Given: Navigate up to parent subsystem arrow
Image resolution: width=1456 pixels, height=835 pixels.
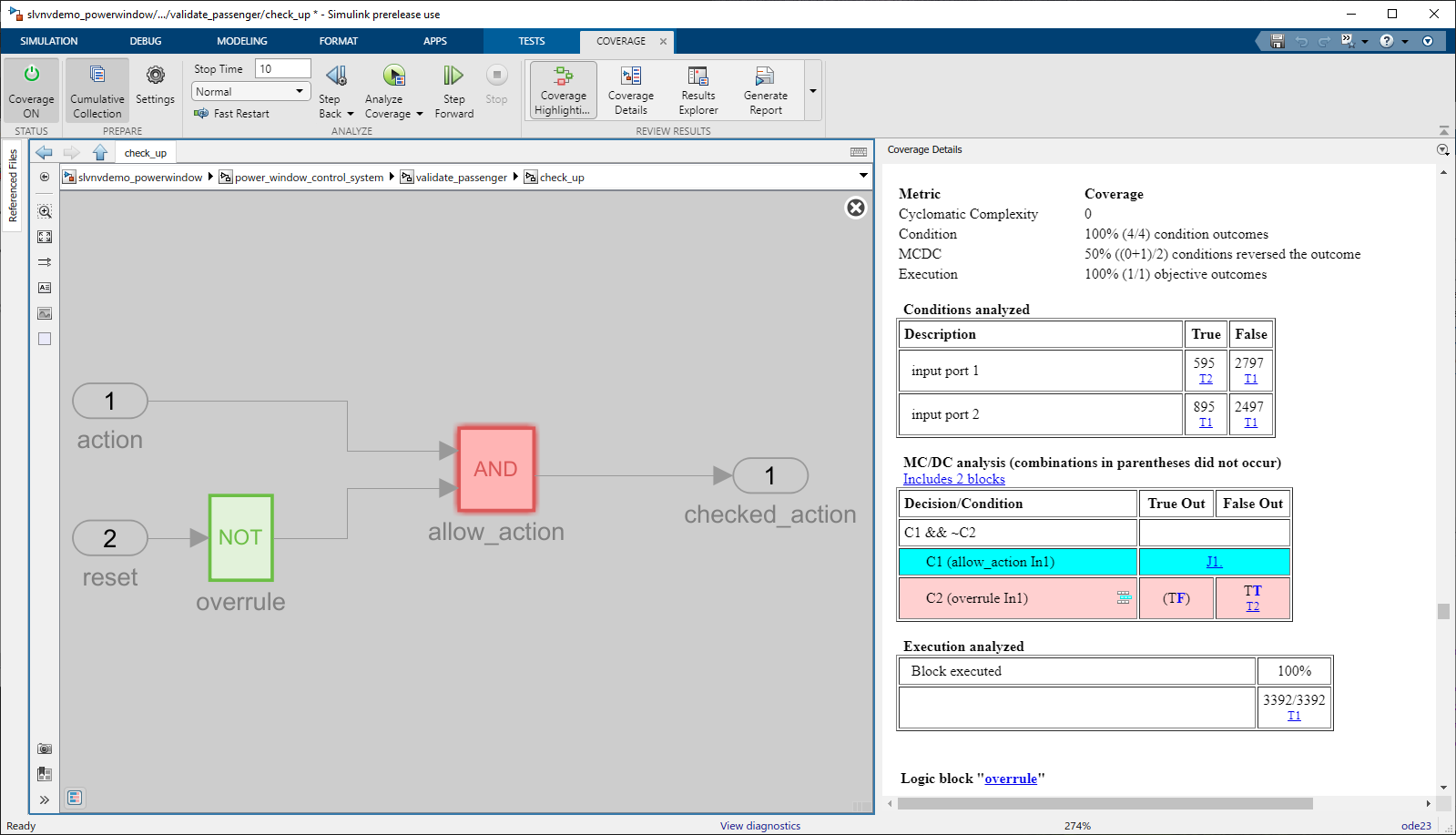Looking at the screenshot, I should coord(100,153).
